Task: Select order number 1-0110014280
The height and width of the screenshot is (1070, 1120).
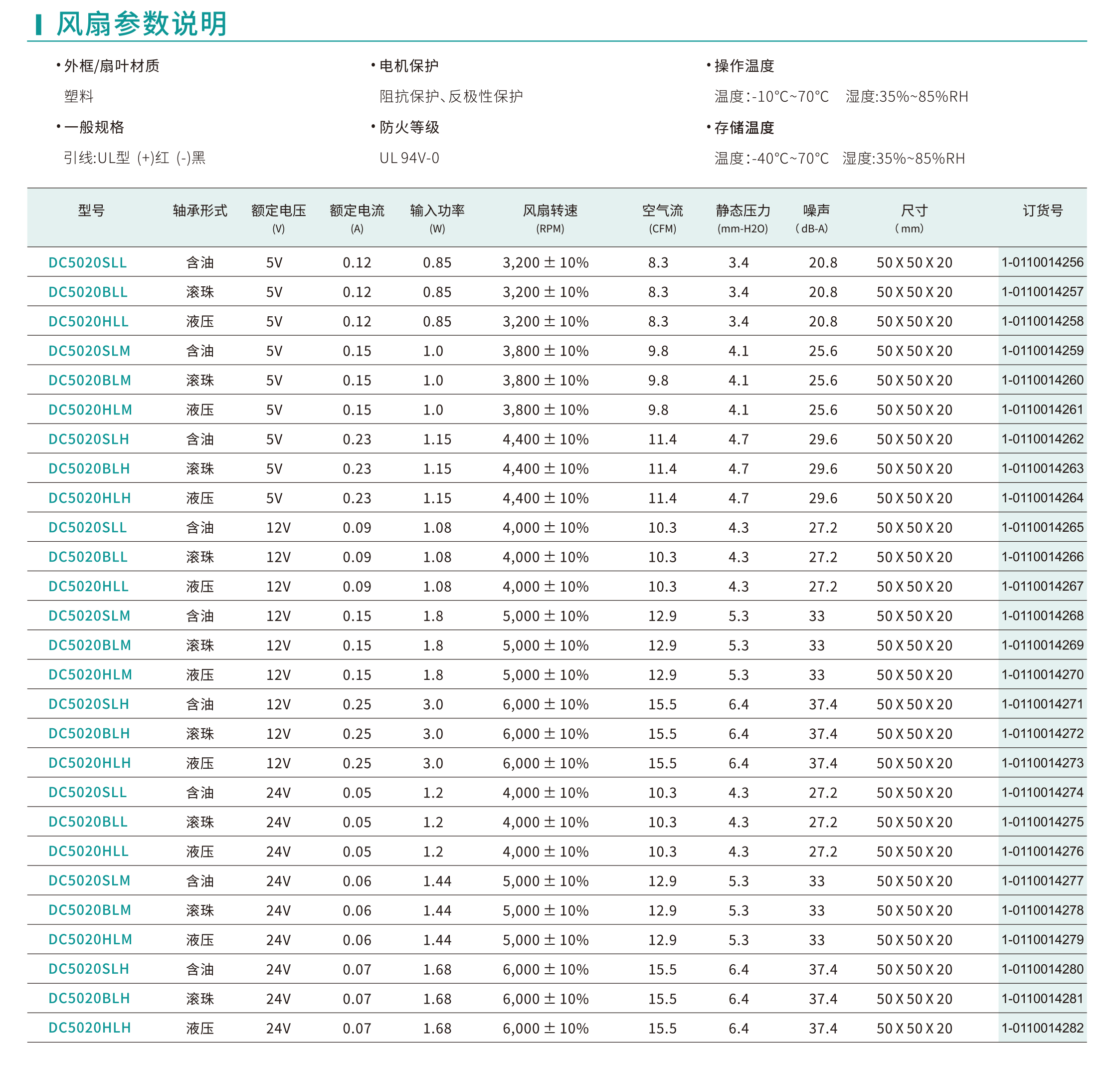Action: [x=1042, y=970]
